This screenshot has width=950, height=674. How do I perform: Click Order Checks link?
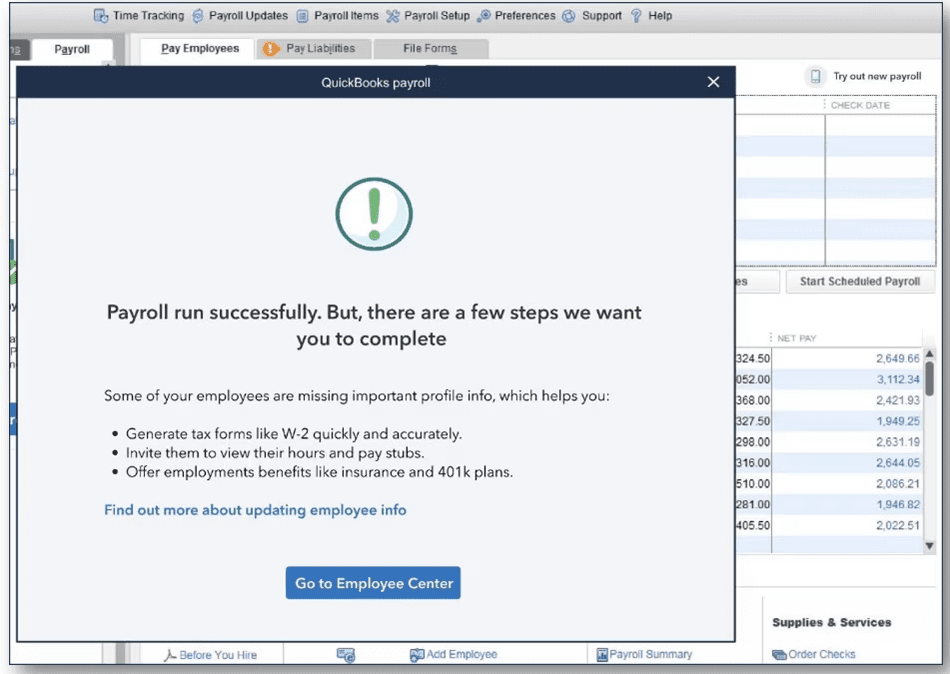(x=822, y=655)
